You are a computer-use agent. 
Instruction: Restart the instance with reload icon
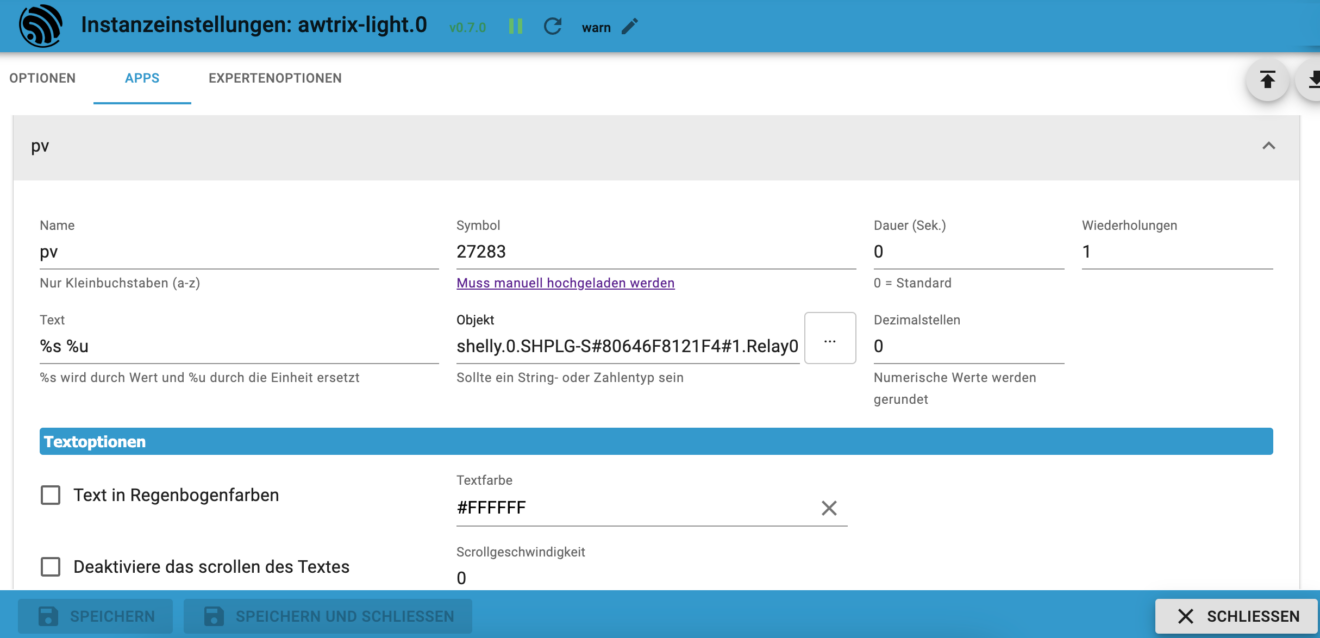(x=552, y=27)
